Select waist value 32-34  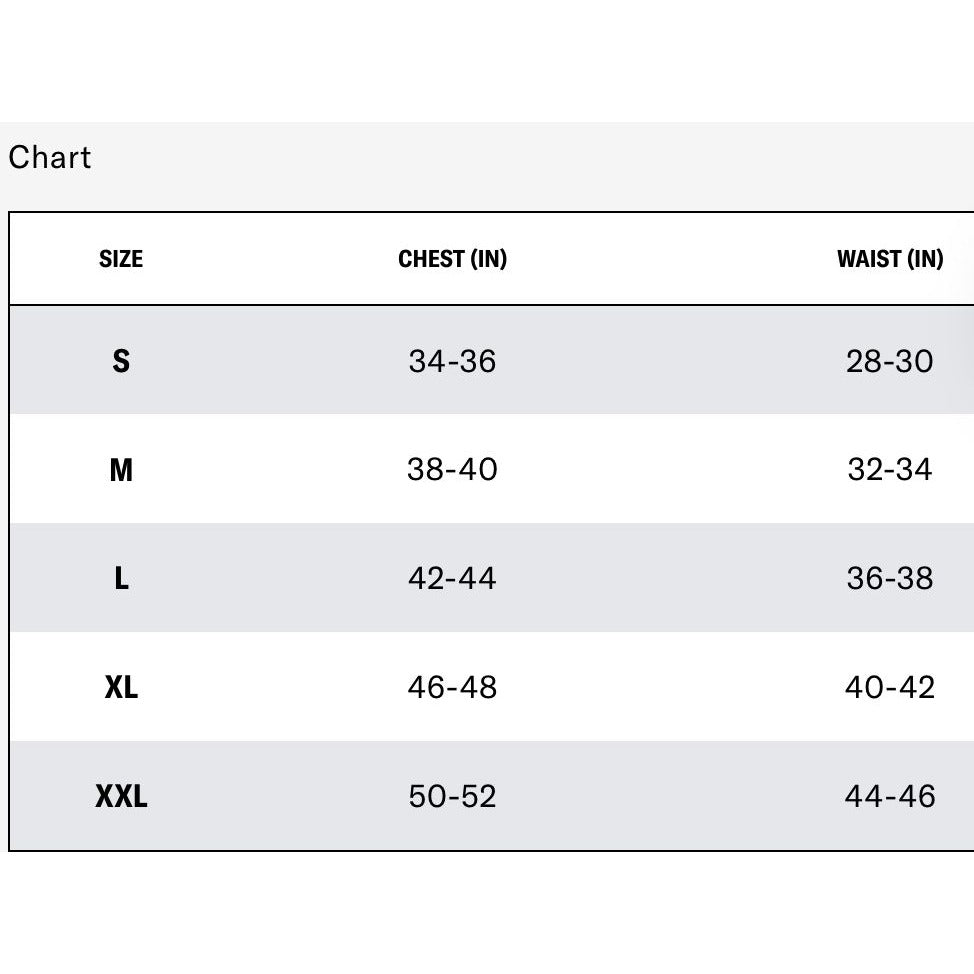[x=890, y=470]
